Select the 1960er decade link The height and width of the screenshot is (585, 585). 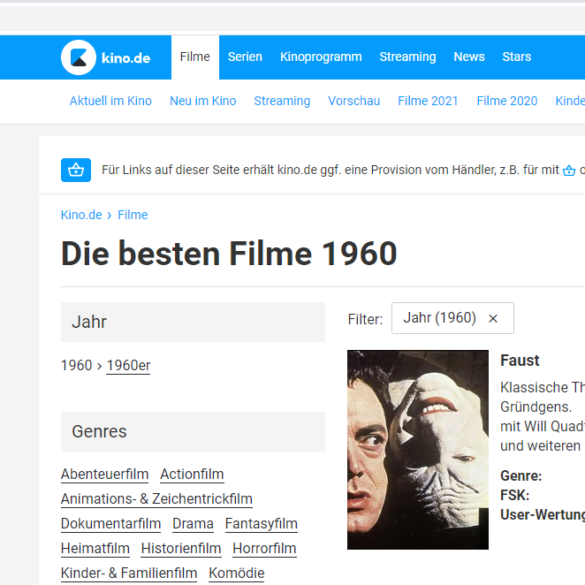128,365
